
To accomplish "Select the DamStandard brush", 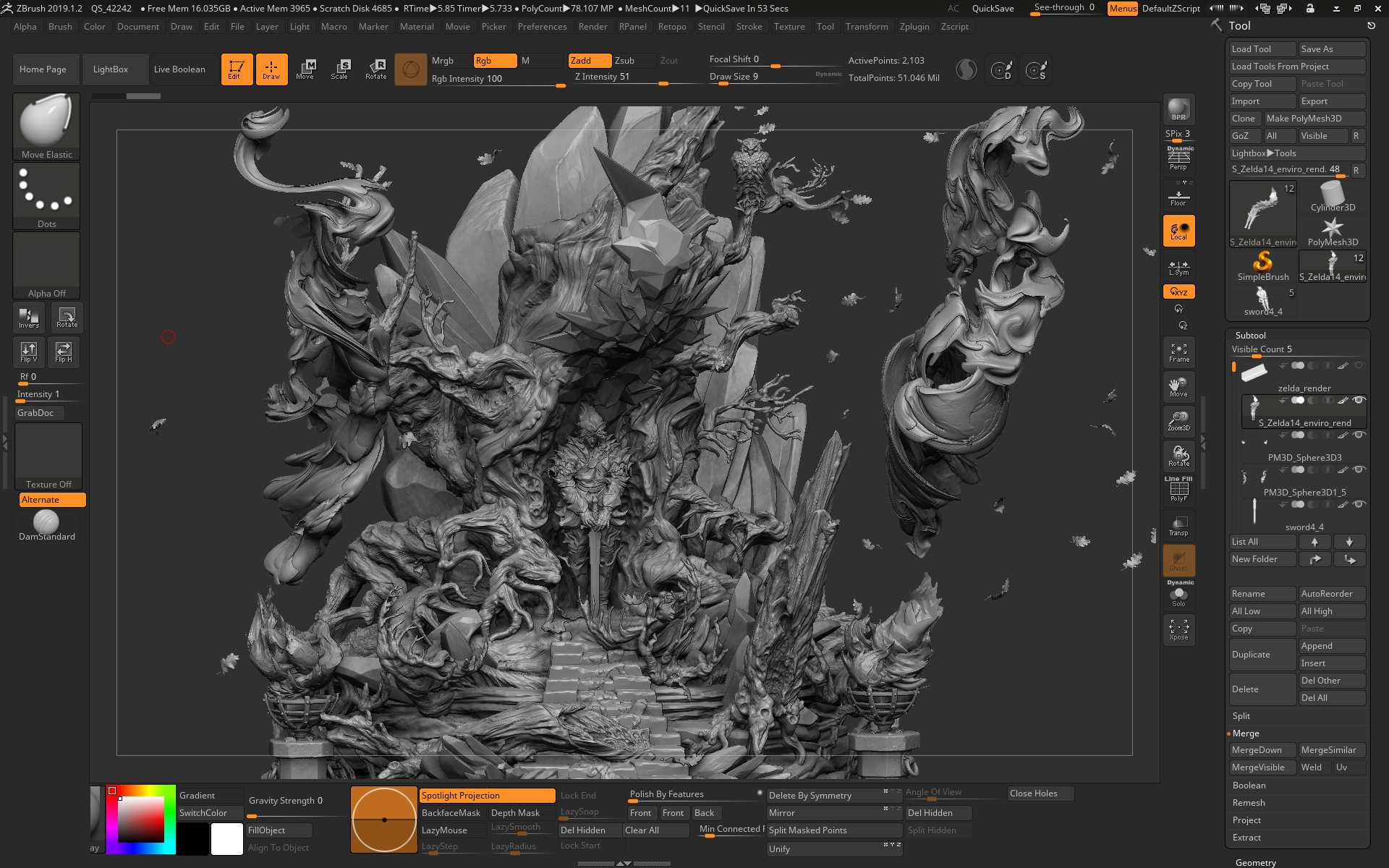I will coord(46,519).
